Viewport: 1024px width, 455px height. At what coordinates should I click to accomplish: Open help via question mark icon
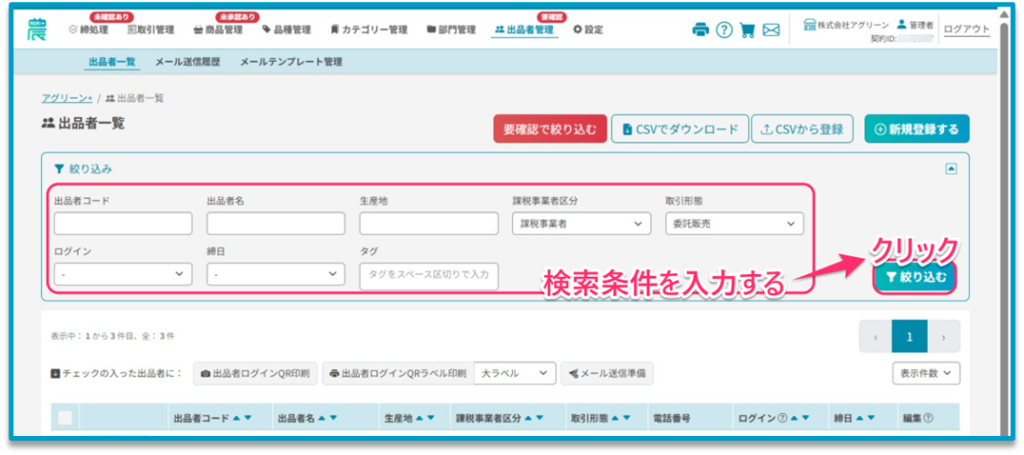[x=724, y=30]
